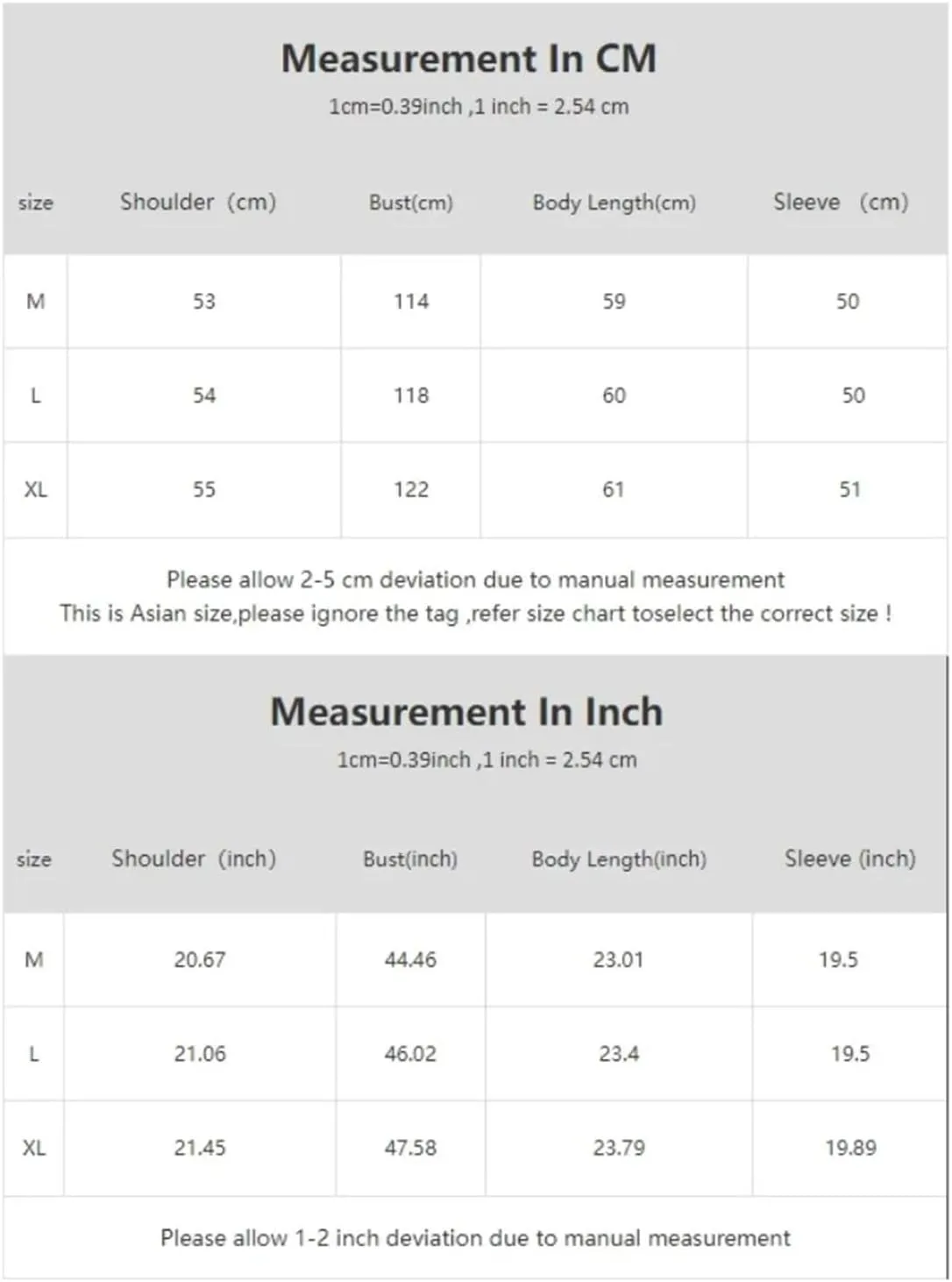Click the 'Measurement In CM' heading

click(x=469, y=59)
